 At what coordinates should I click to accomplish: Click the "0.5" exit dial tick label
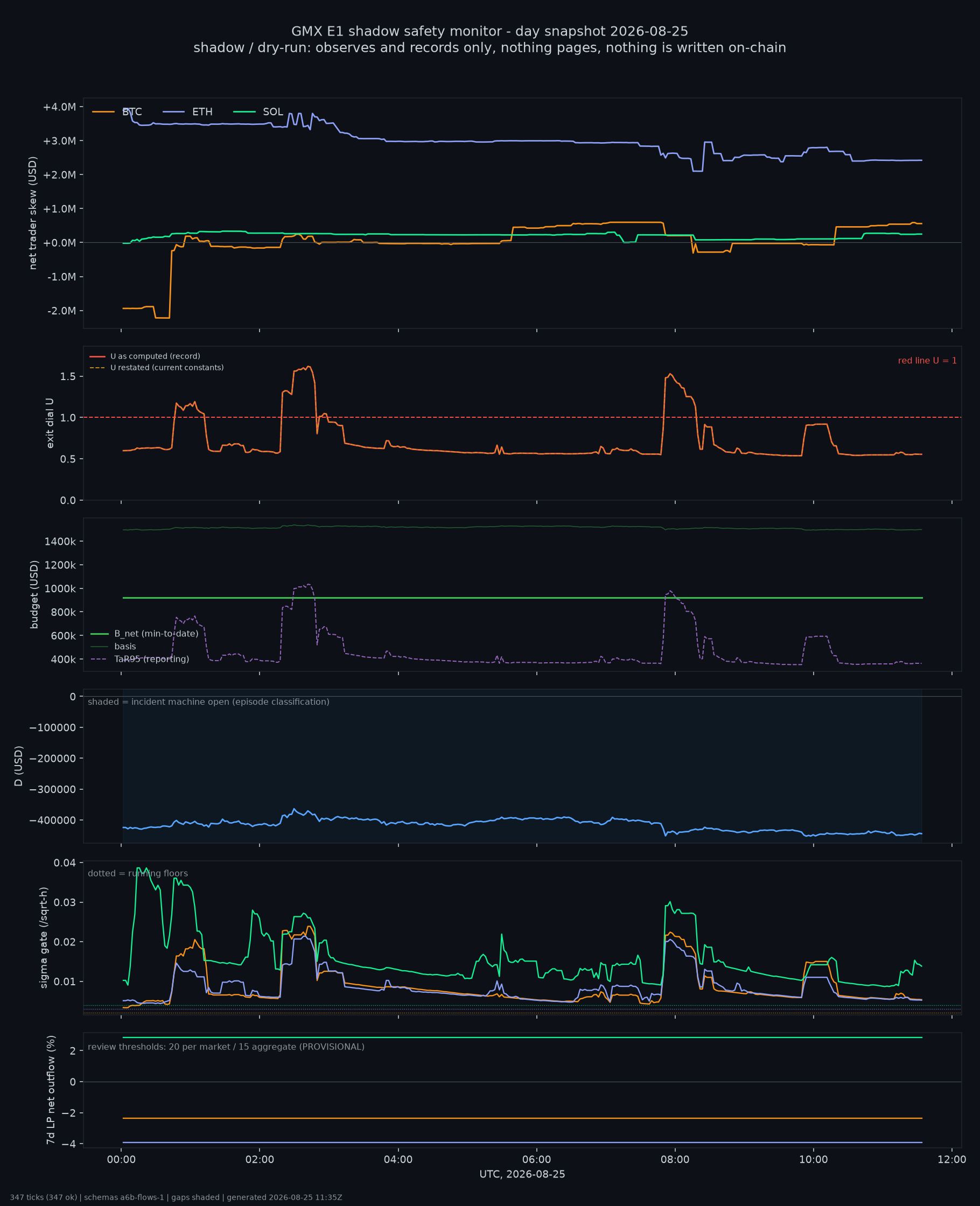(68, 459)
